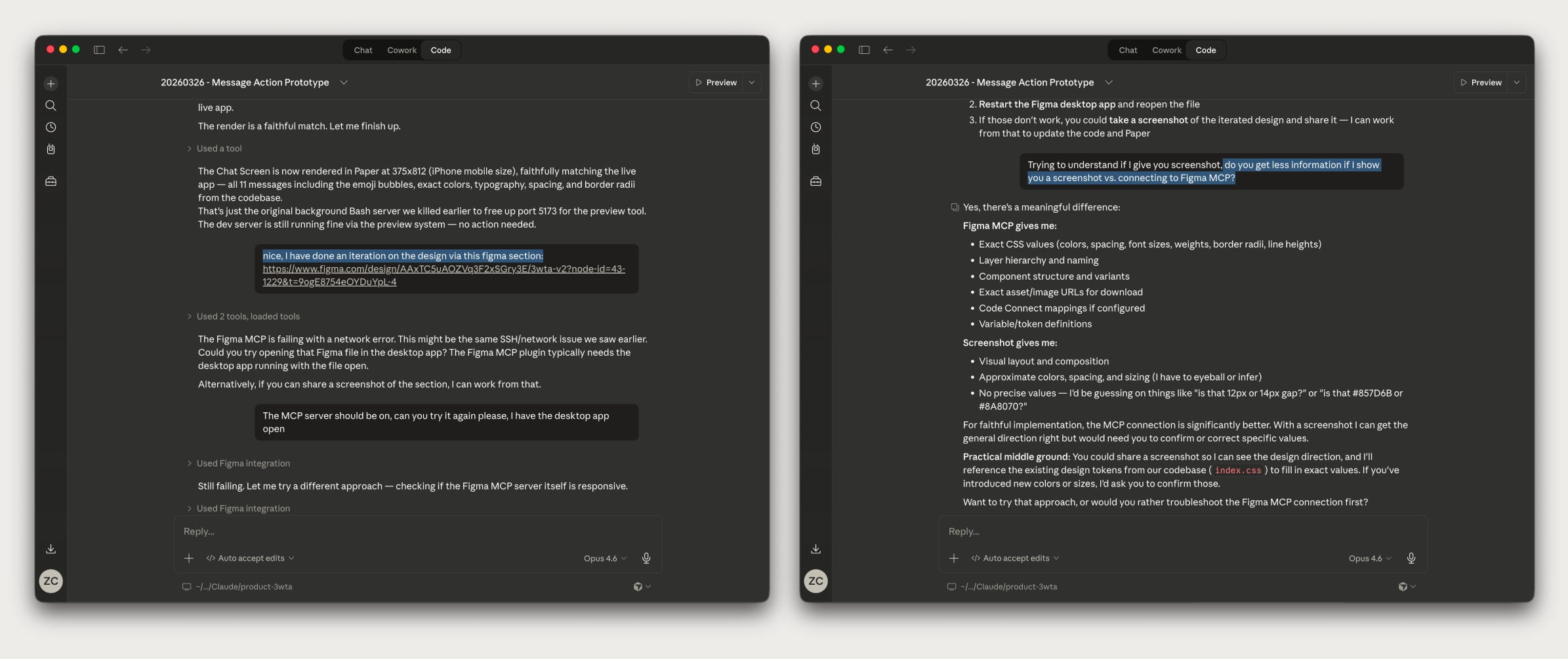This screenshot has width=1568, height=659.
Task: Open Auto accept edits dropdown in right window
Action: [x=1015, y=558]
